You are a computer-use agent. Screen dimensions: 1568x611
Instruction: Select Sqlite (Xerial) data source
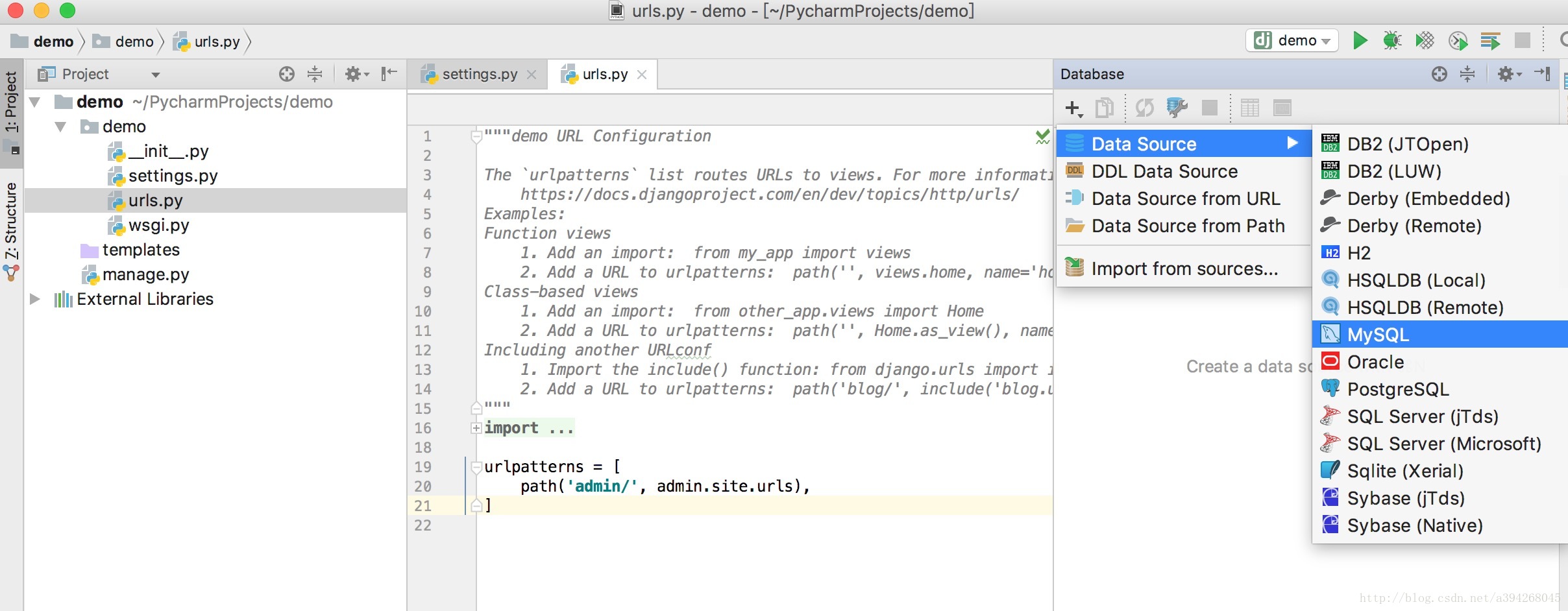1440,471
